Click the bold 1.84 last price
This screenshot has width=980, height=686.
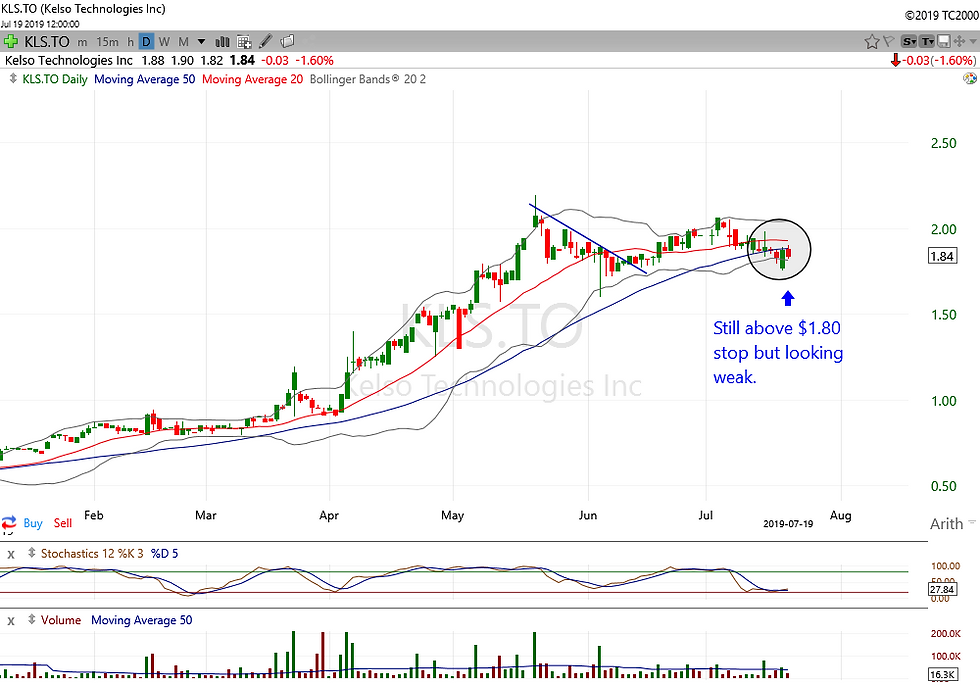coord(242,61)
